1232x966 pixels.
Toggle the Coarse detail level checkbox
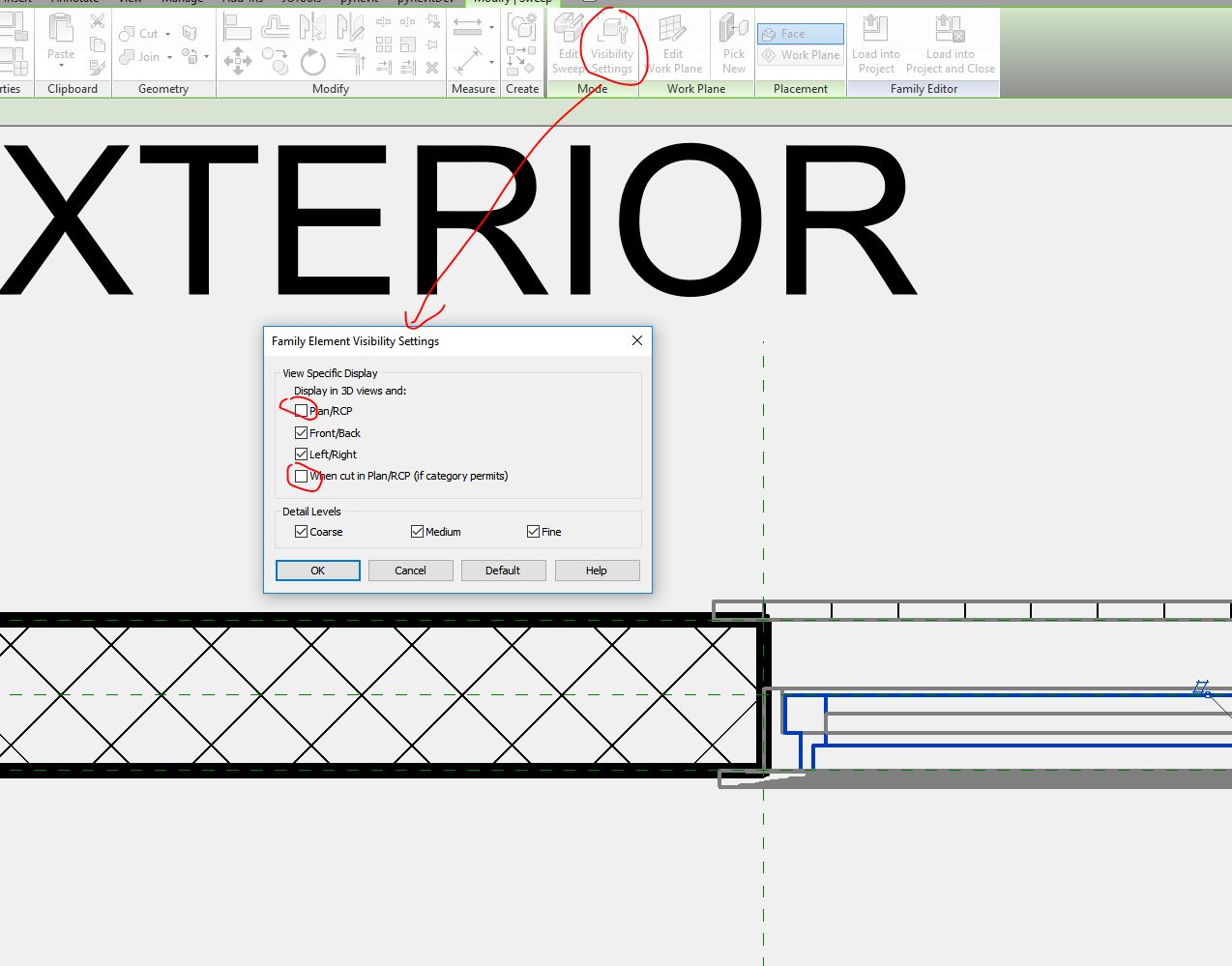[x=302, y=532]
